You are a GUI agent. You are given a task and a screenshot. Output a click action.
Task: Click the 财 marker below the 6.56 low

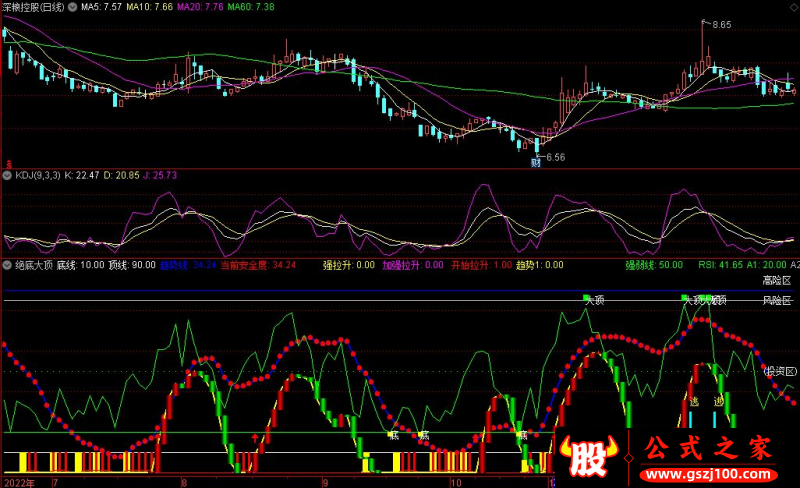(536, 161)
